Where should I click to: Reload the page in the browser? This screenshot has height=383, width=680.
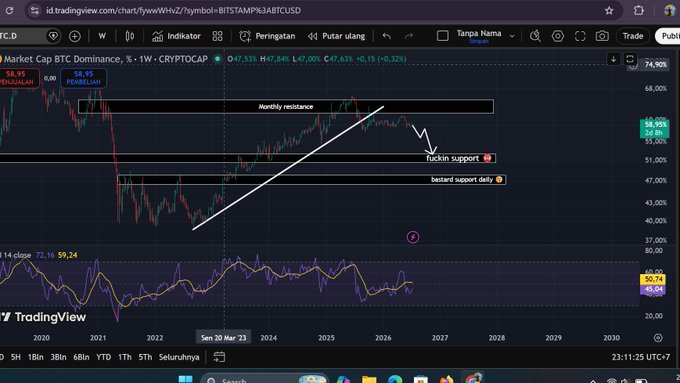pos(9,10)
